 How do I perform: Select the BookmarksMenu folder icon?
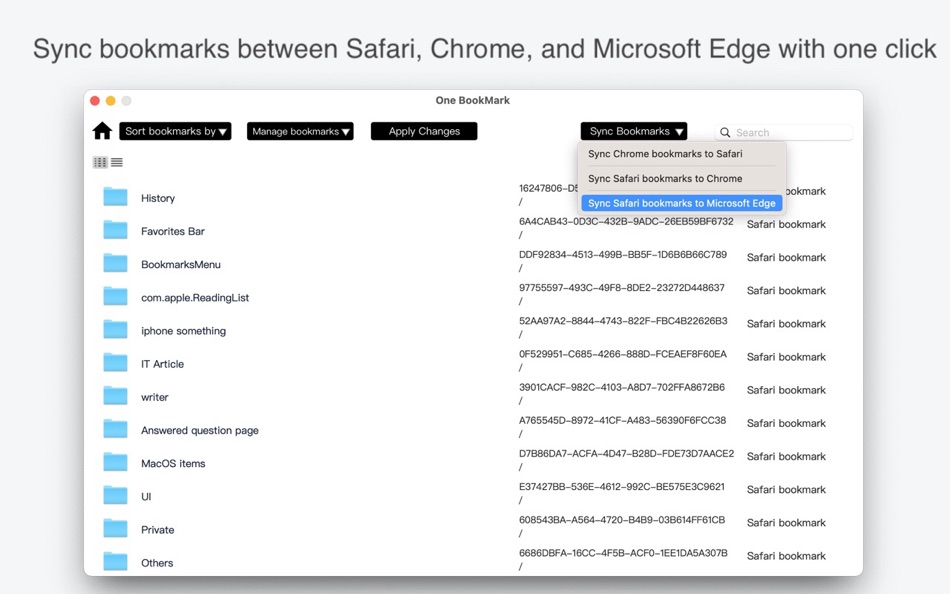tap(115, 264)
